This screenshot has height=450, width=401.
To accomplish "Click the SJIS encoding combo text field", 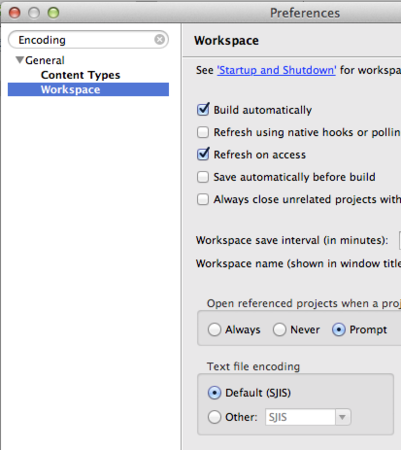I will point(300,417).
